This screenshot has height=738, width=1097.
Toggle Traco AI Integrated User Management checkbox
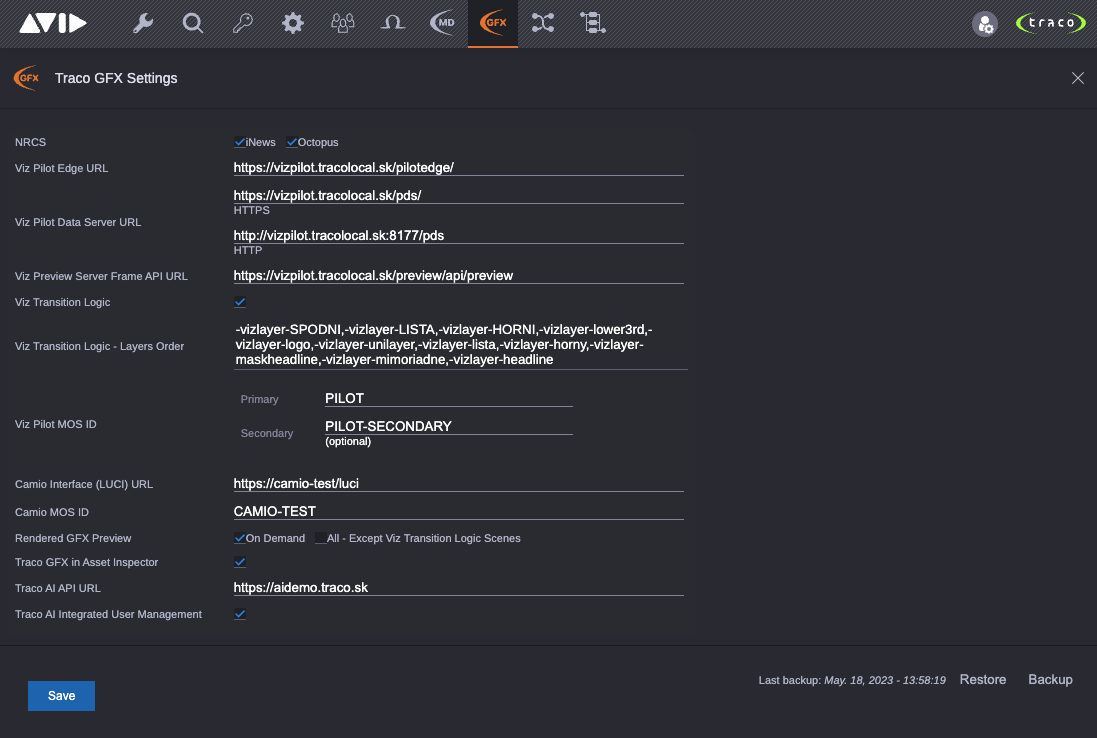pos(240,614)
